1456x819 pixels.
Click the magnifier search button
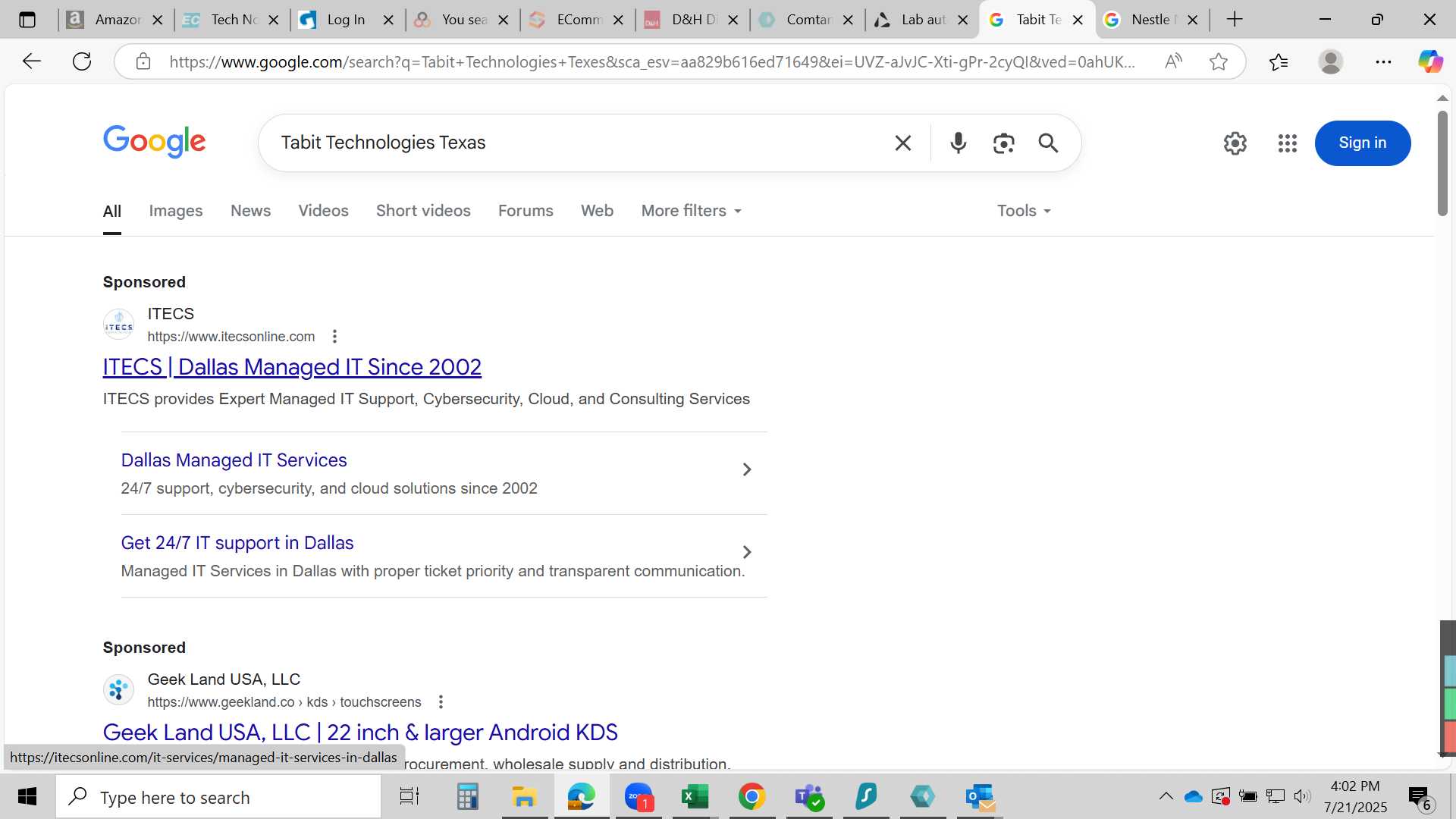click(x=1048, y=143)
